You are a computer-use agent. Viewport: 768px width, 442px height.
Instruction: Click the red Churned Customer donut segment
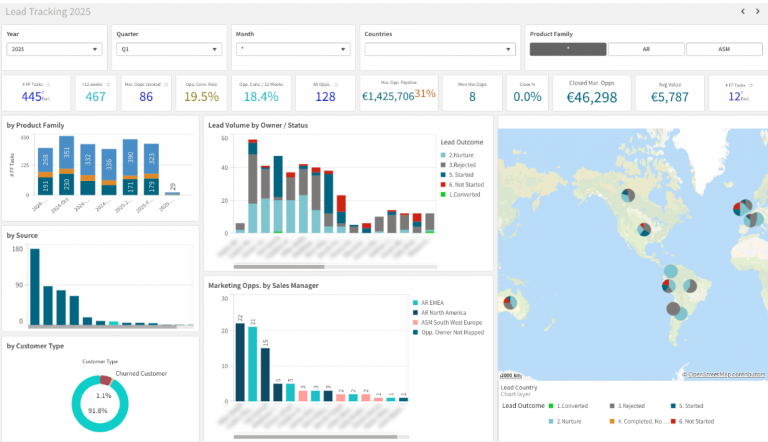pos(106,380)
